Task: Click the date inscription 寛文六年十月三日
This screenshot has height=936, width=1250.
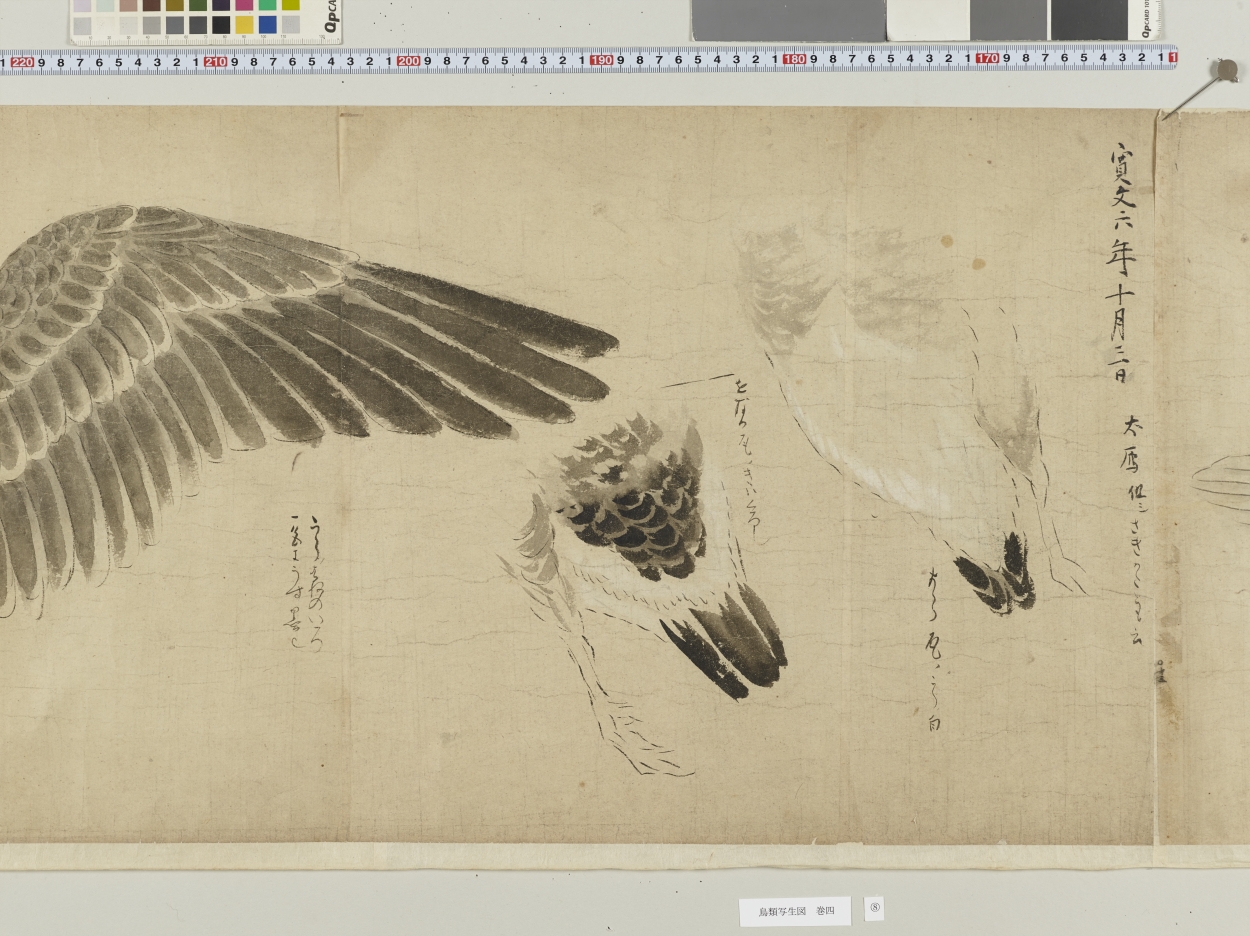Action: [x=1122, y=262]
